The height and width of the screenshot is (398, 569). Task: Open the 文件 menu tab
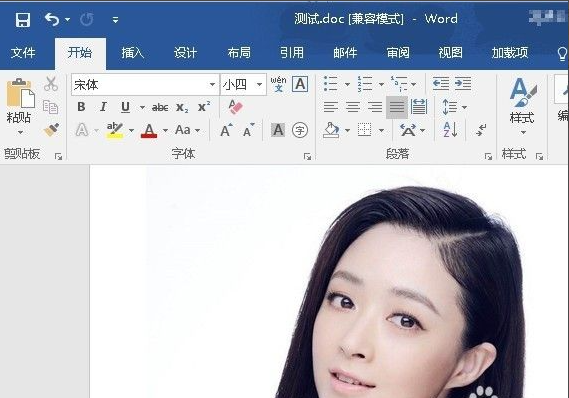click(23, 53)
